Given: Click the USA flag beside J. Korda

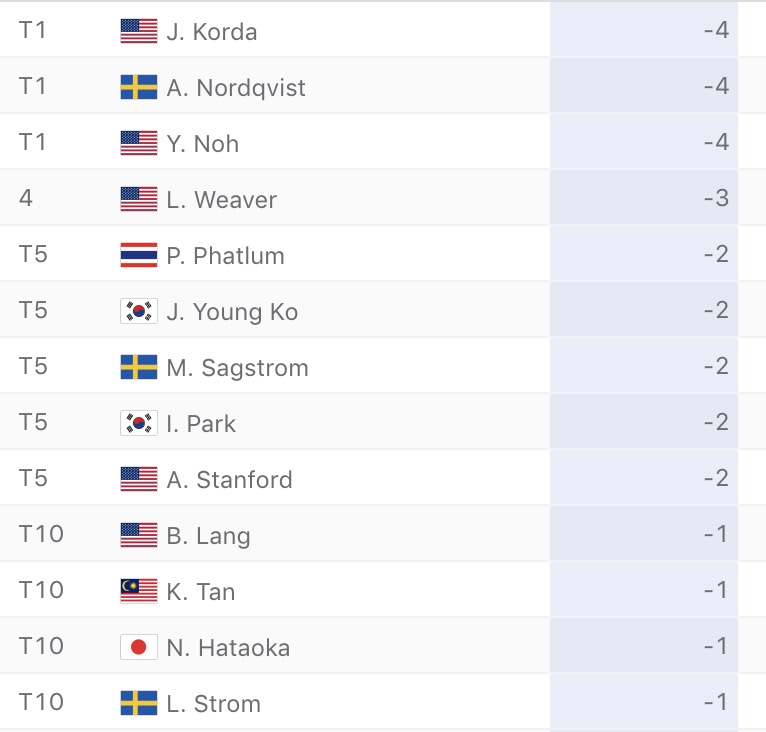Looking at the screenshot, I should [139, 31].
